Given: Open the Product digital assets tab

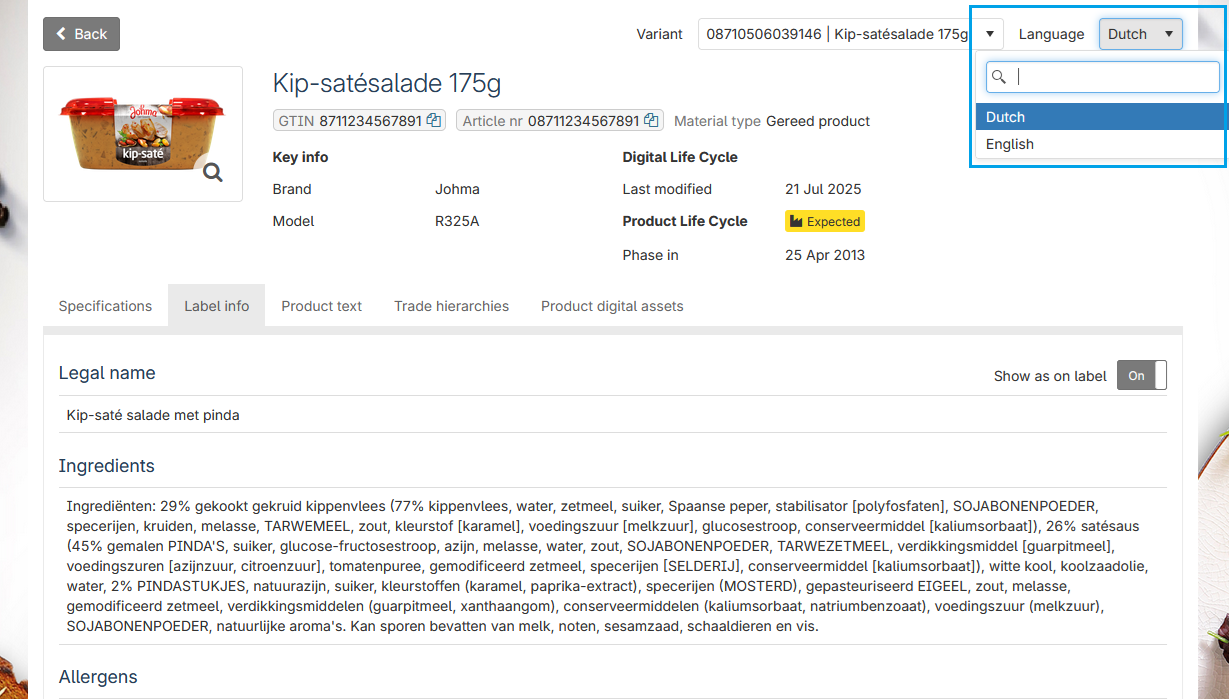Looking at the screenshot, I should (612, 306).
